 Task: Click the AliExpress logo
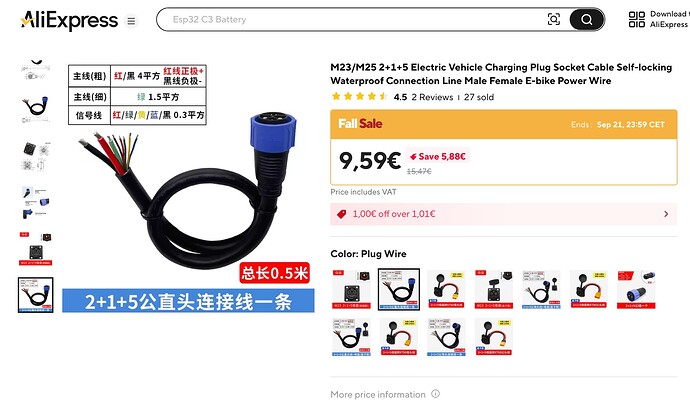point(70,20)
